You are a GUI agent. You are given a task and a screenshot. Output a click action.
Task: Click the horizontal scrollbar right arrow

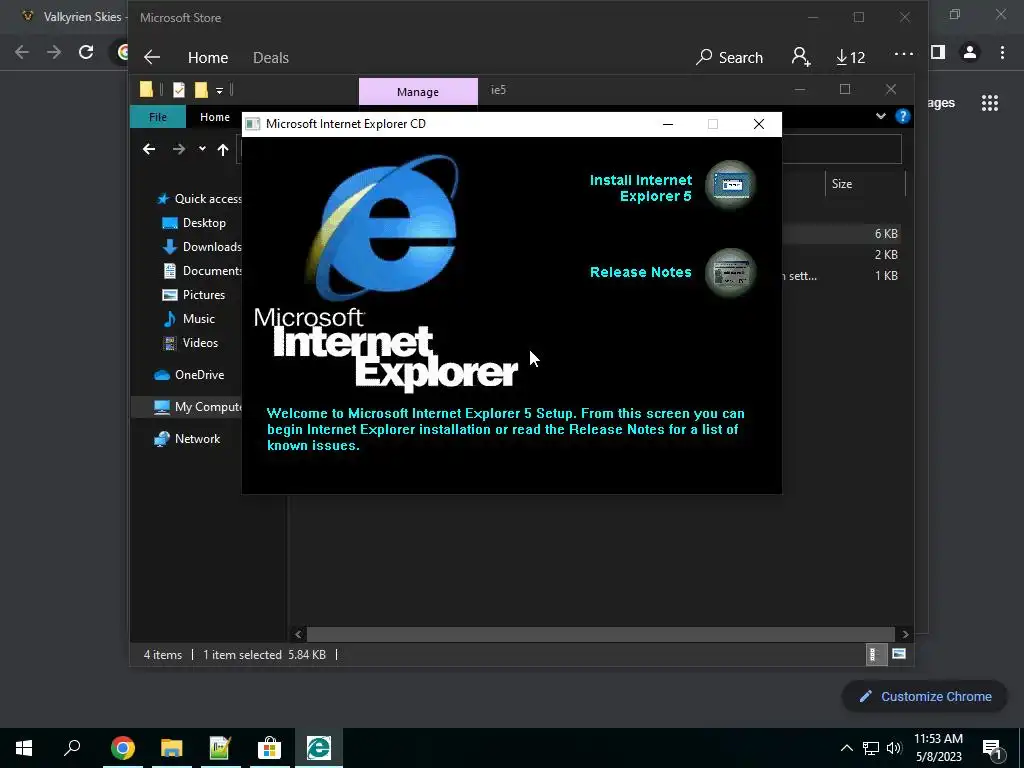pyautogui.click(x=904, y=634)
